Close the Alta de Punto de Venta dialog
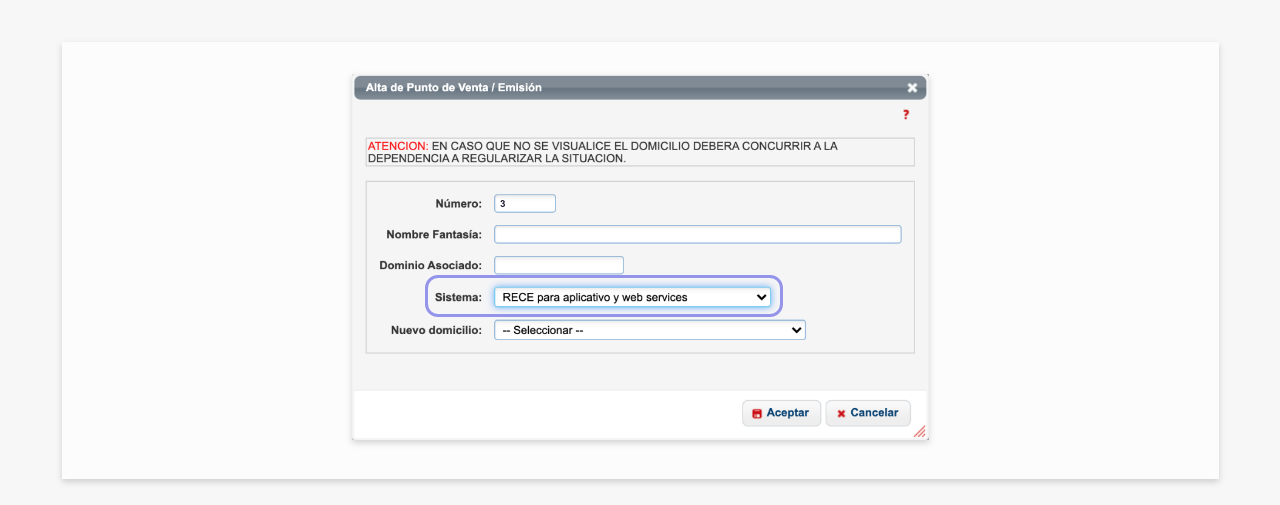This screenshot has width=1280, height=505. click(912, 88)
